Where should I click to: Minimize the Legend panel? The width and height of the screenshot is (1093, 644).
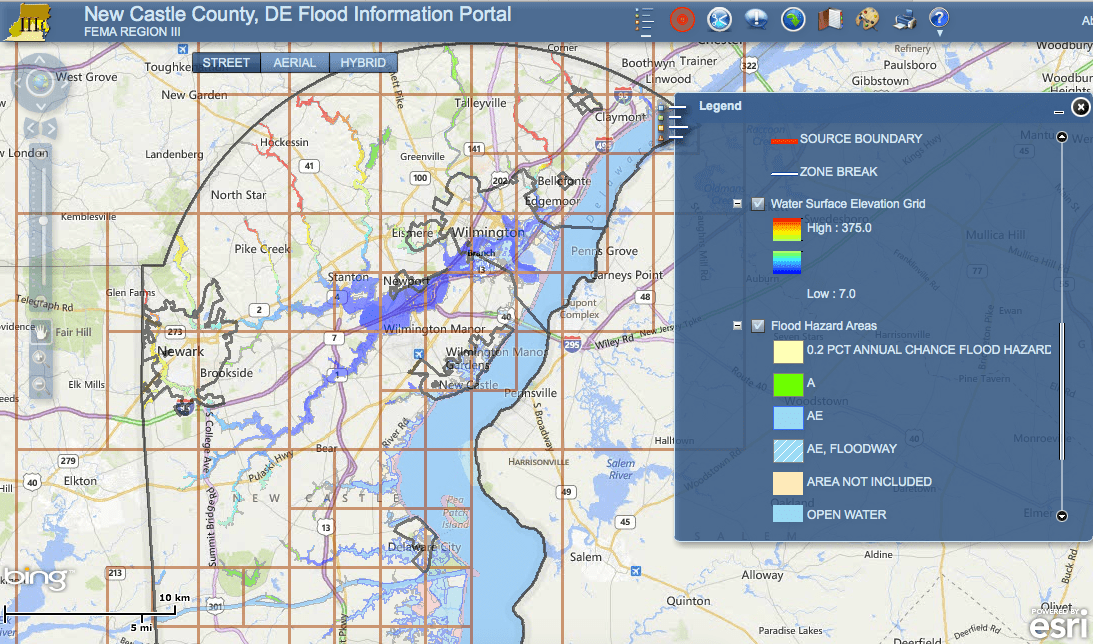pos(1059,111)
